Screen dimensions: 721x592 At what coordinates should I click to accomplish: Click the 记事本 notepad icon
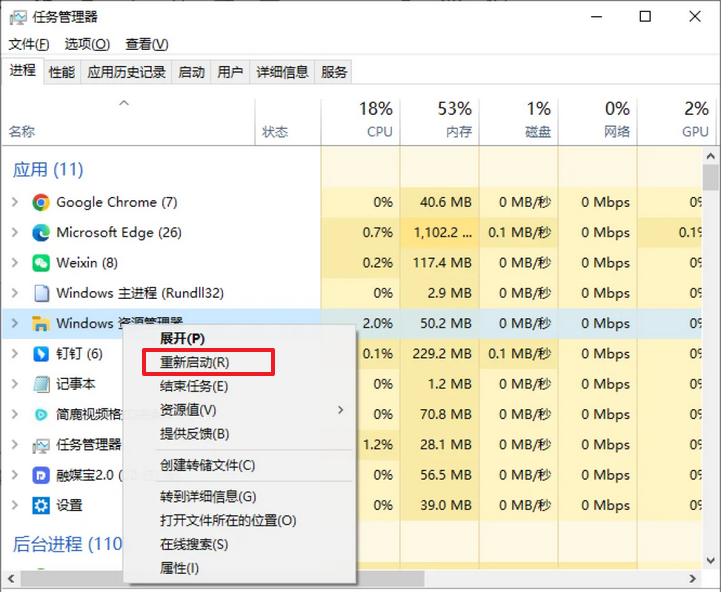point(41,384)
